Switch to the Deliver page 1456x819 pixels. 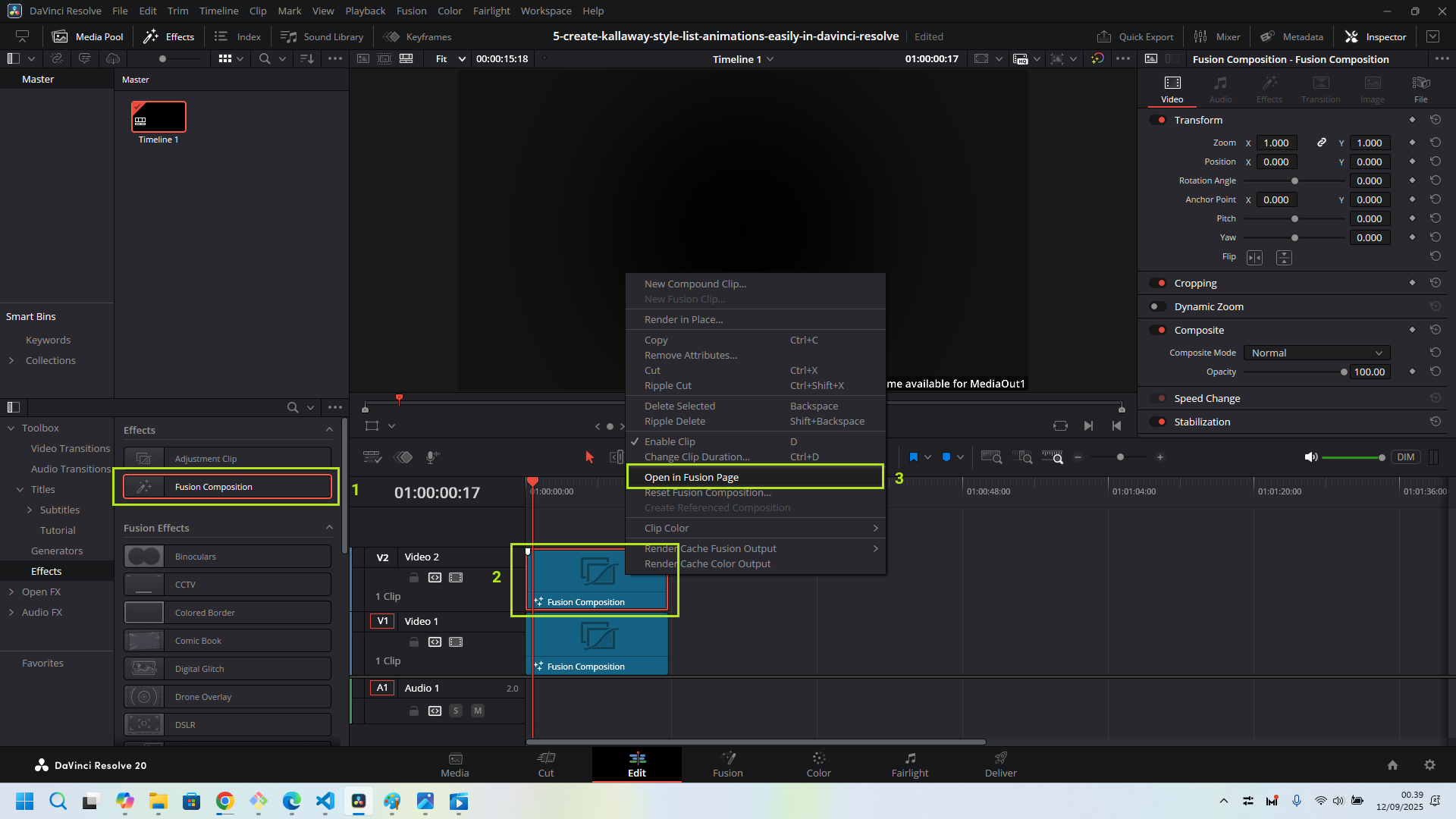pyautogui.click(x=1000, y=764)
